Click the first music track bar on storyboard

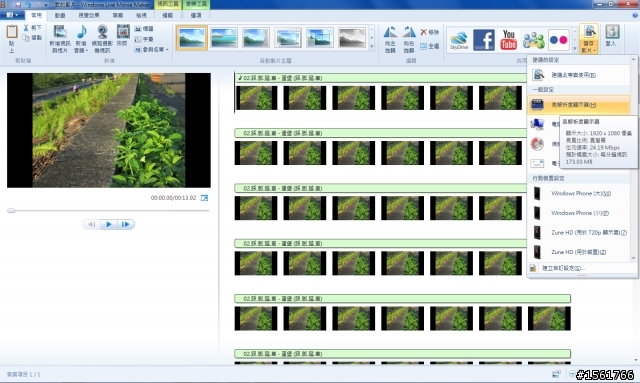(x=381, y=78)
